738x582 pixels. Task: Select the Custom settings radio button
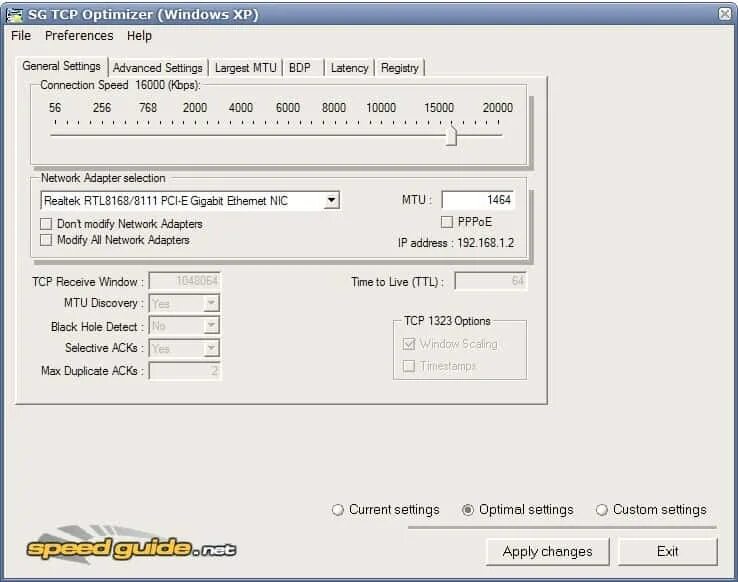602,510
